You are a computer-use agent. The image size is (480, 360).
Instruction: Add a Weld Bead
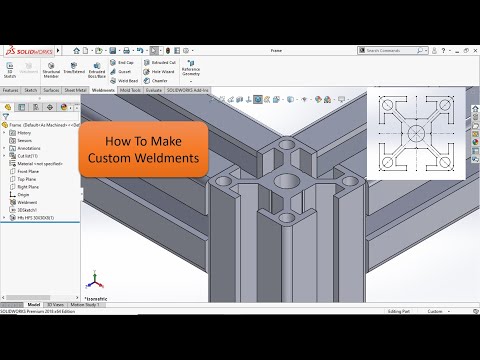tap(124, 81)
